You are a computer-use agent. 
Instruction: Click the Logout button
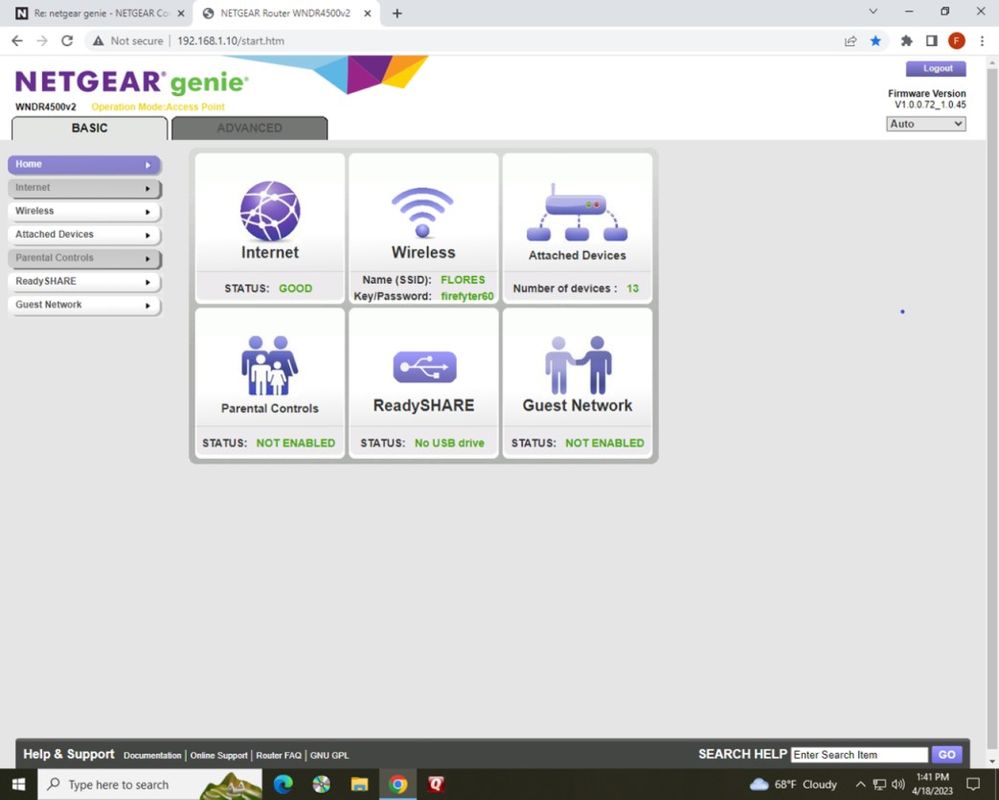pyautogui.click(x=936, y=68)
